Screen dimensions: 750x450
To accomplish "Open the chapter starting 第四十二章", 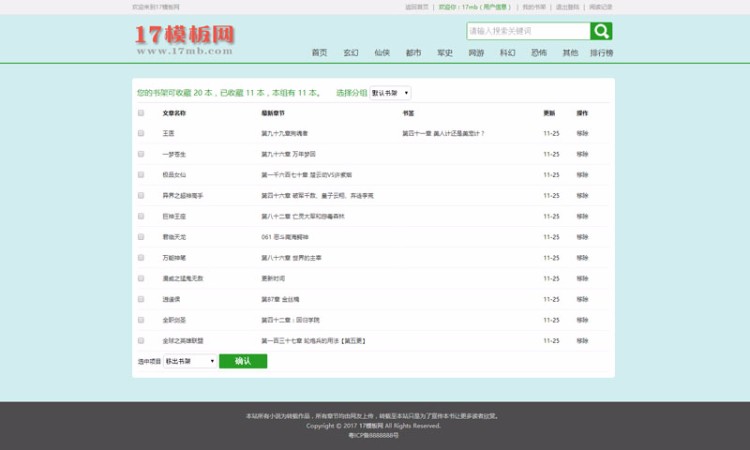I will (290, 319).
